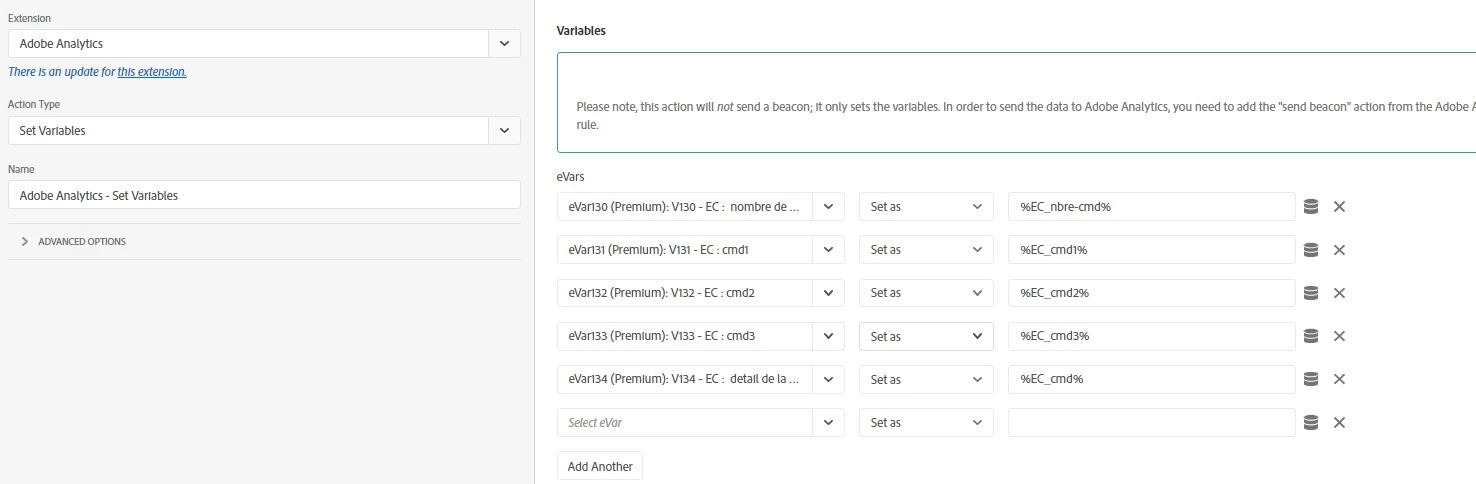1476x484 pixels.
Task: Click the Name input field
Action: click(264, 195)
